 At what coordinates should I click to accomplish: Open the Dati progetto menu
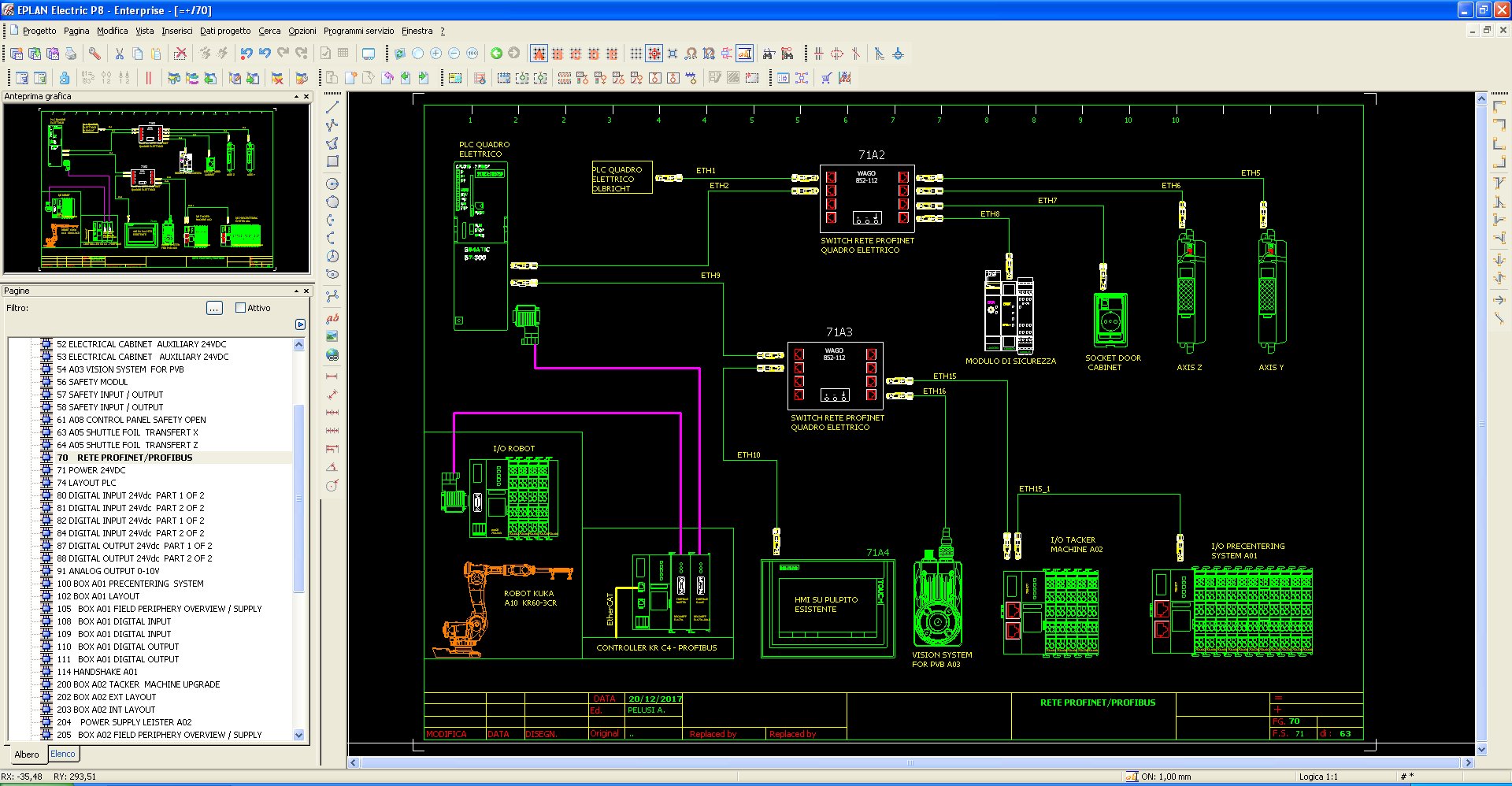pyautogui.click(x=225, y=31)
